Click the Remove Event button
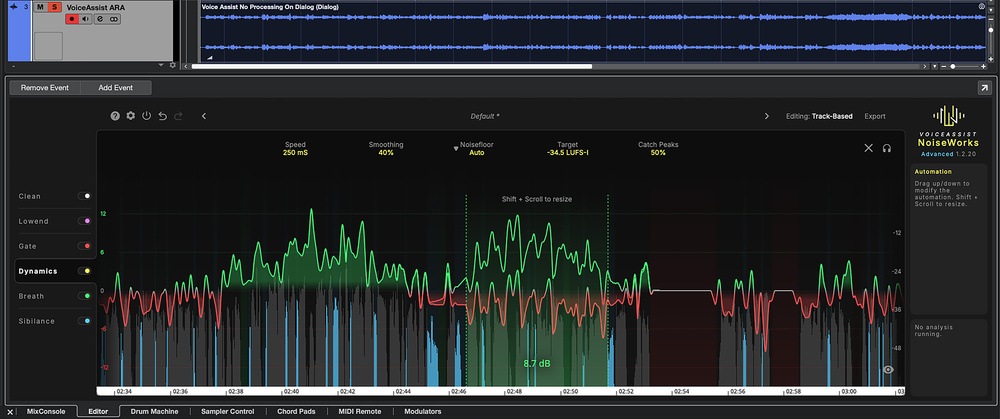This screenshot has width=1000, height=419. tap(45, 88)
